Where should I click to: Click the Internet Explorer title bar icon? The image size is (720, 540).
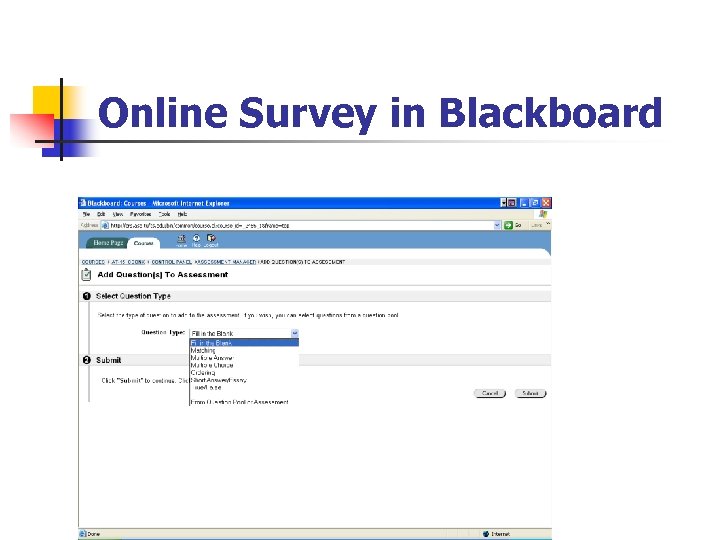[x=83, y=202]
